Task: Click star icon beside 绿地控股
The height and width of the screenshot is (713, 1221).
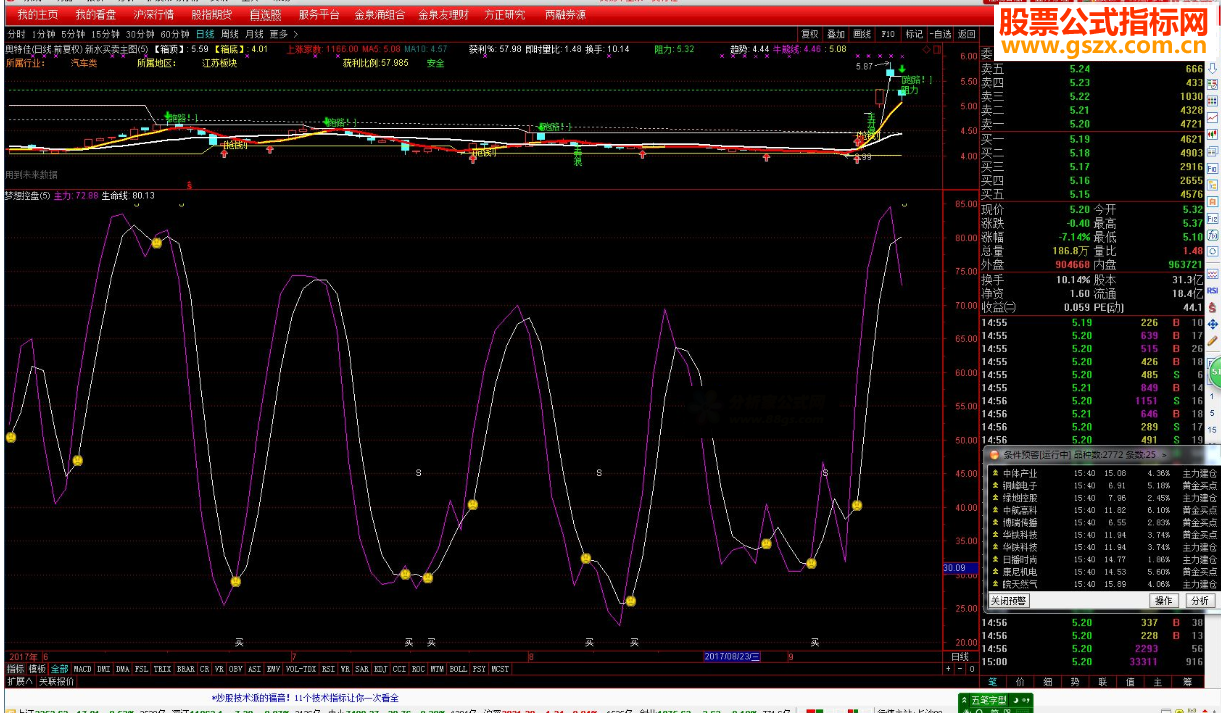Action: pyautogui.click(x=995, y=498)
